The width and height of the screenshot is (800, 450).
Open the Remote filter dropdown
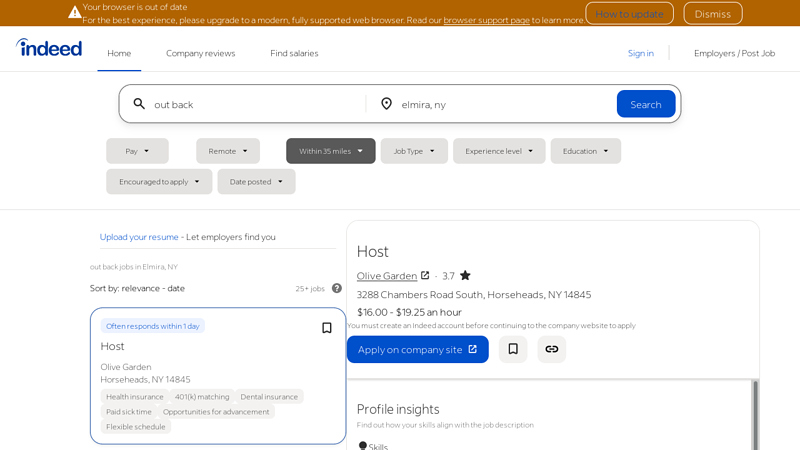(228, 151)
